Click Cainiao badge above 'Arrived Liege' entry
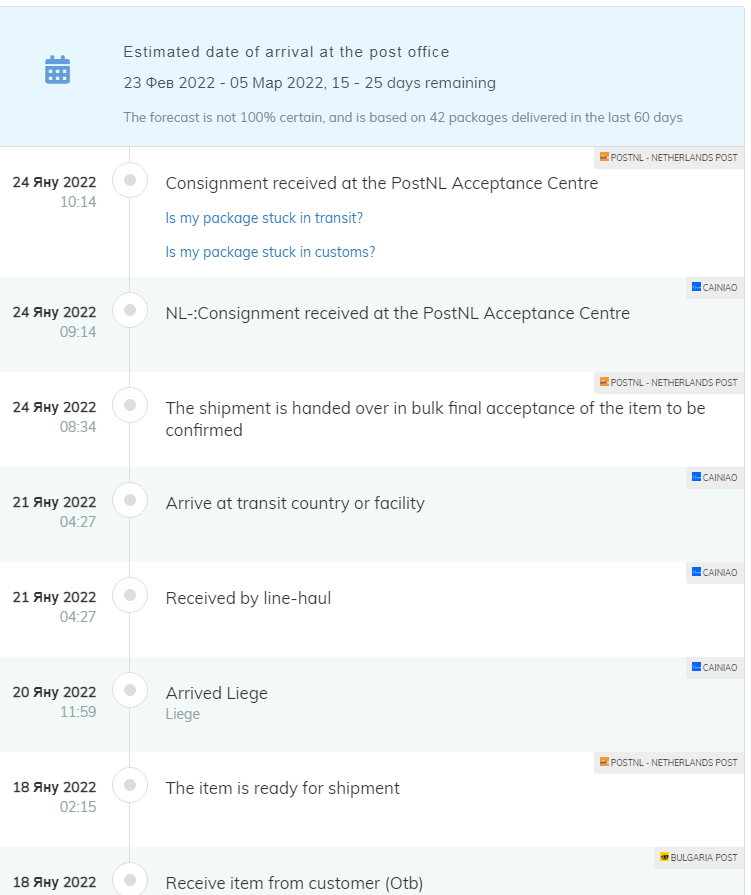Viewport: 751px width, 895px height. pos(714,668)
